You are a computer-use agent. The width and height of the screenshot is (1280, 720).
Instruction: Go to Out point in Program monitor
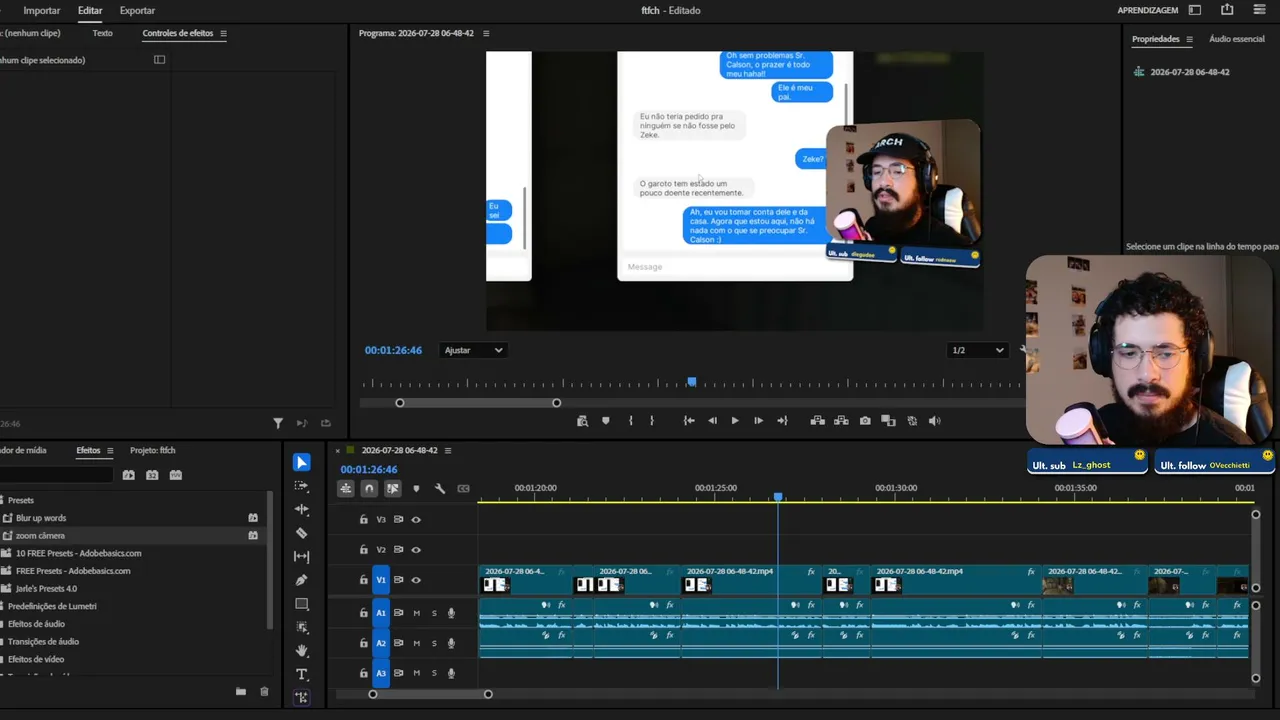pos(782,421)
